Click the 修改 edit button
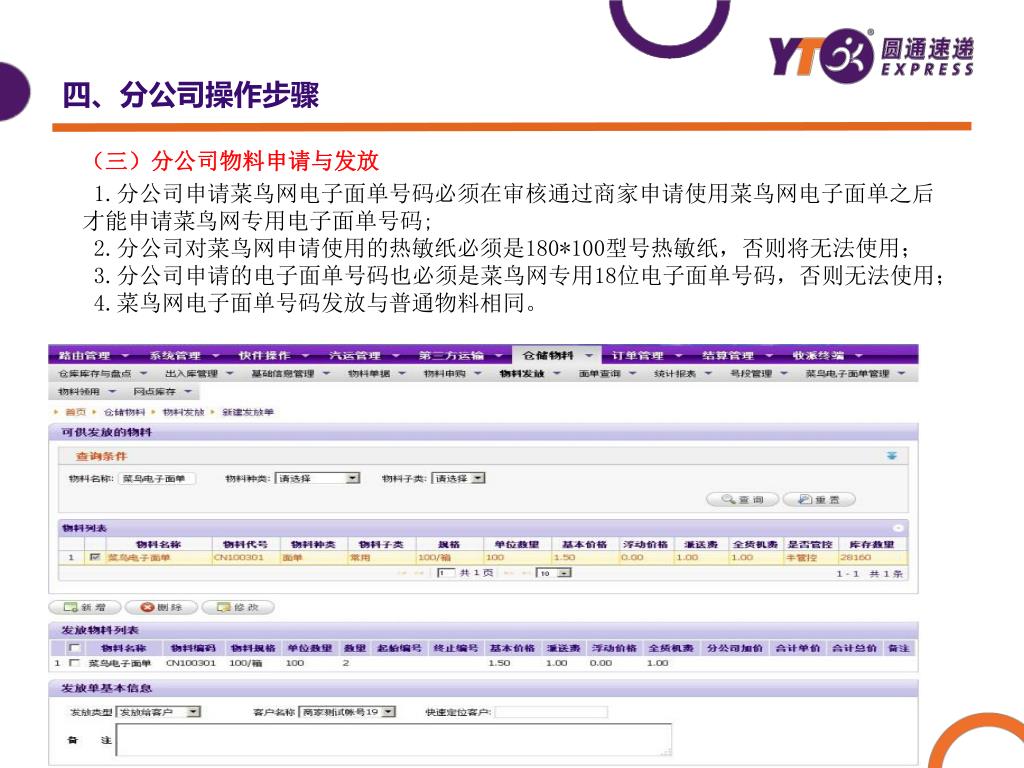This screenshot has width=1024, height=768. [x=238, y=607]
